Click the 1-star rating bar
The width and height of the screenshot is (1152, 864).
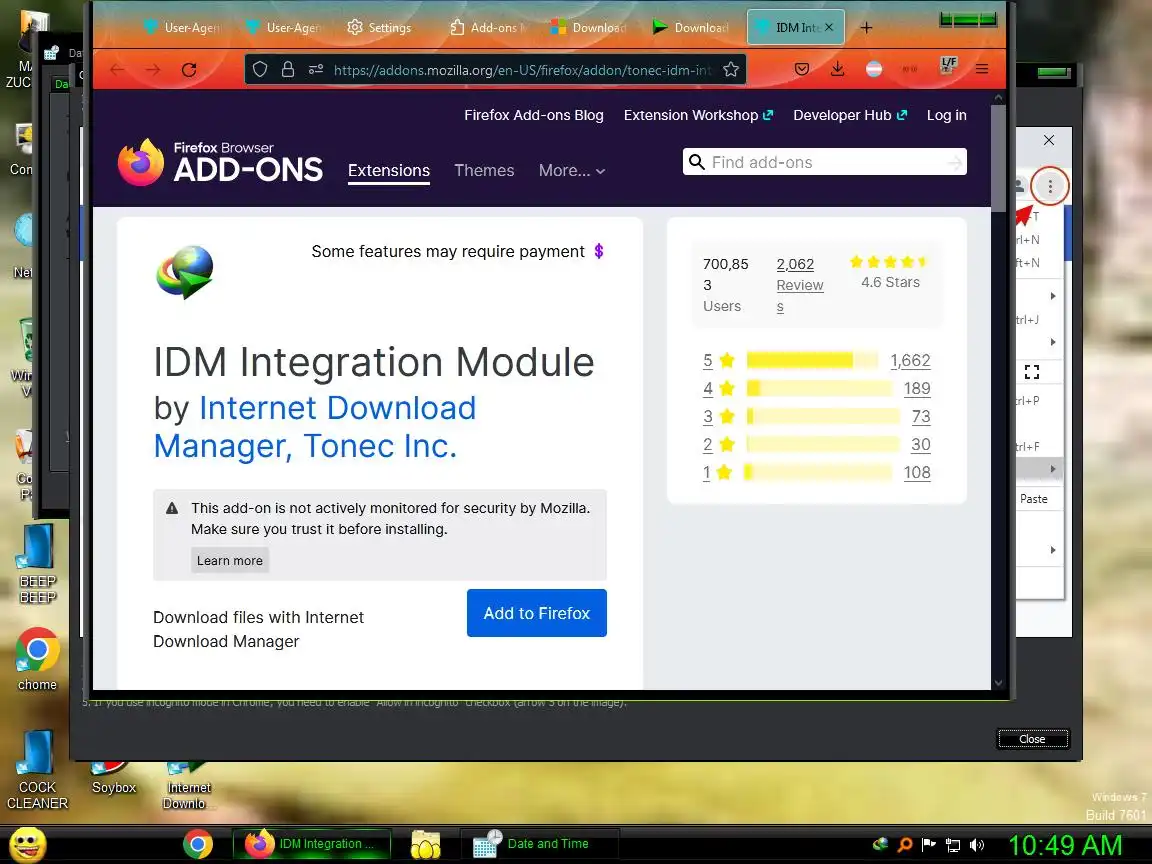[x=818, y=472]
